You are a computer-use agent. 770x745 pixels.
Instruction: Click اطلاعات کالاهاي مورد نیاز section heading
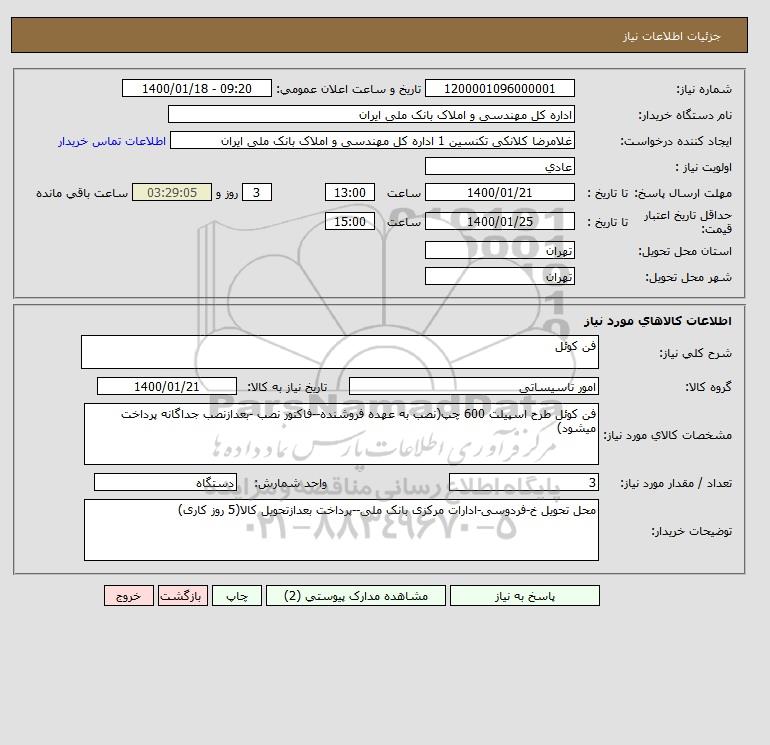tap(658, 321)
